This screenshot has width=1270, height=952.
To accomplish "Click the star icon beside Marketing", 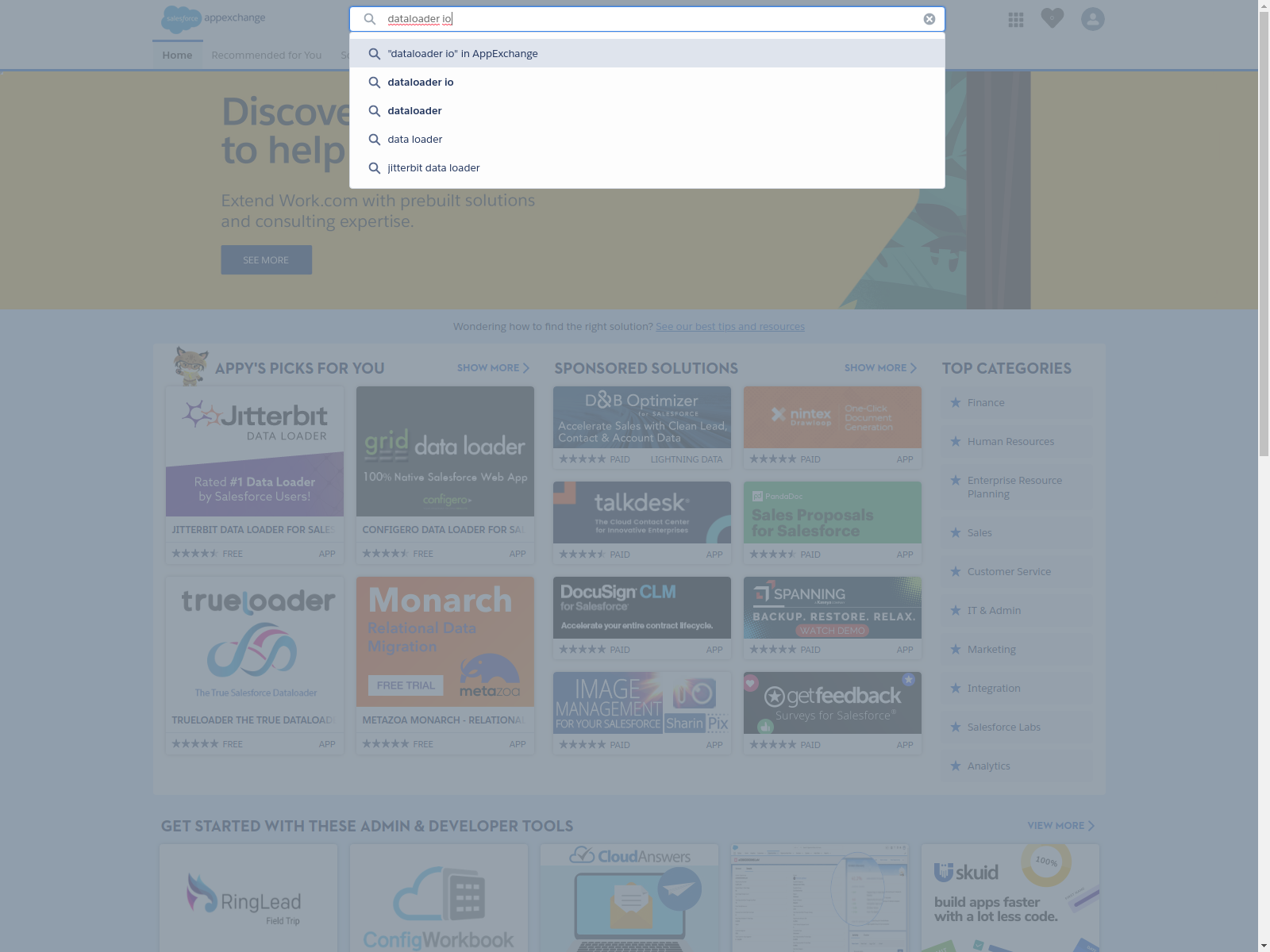I will pyautogui.click(x=956, y=650).
